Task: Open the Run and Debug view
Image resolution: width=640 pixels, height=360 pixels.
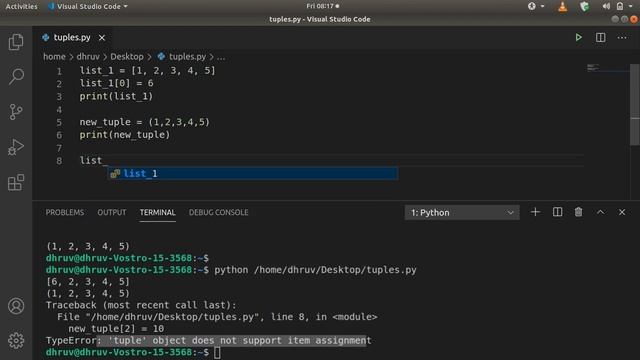Action: pos(16,147)
